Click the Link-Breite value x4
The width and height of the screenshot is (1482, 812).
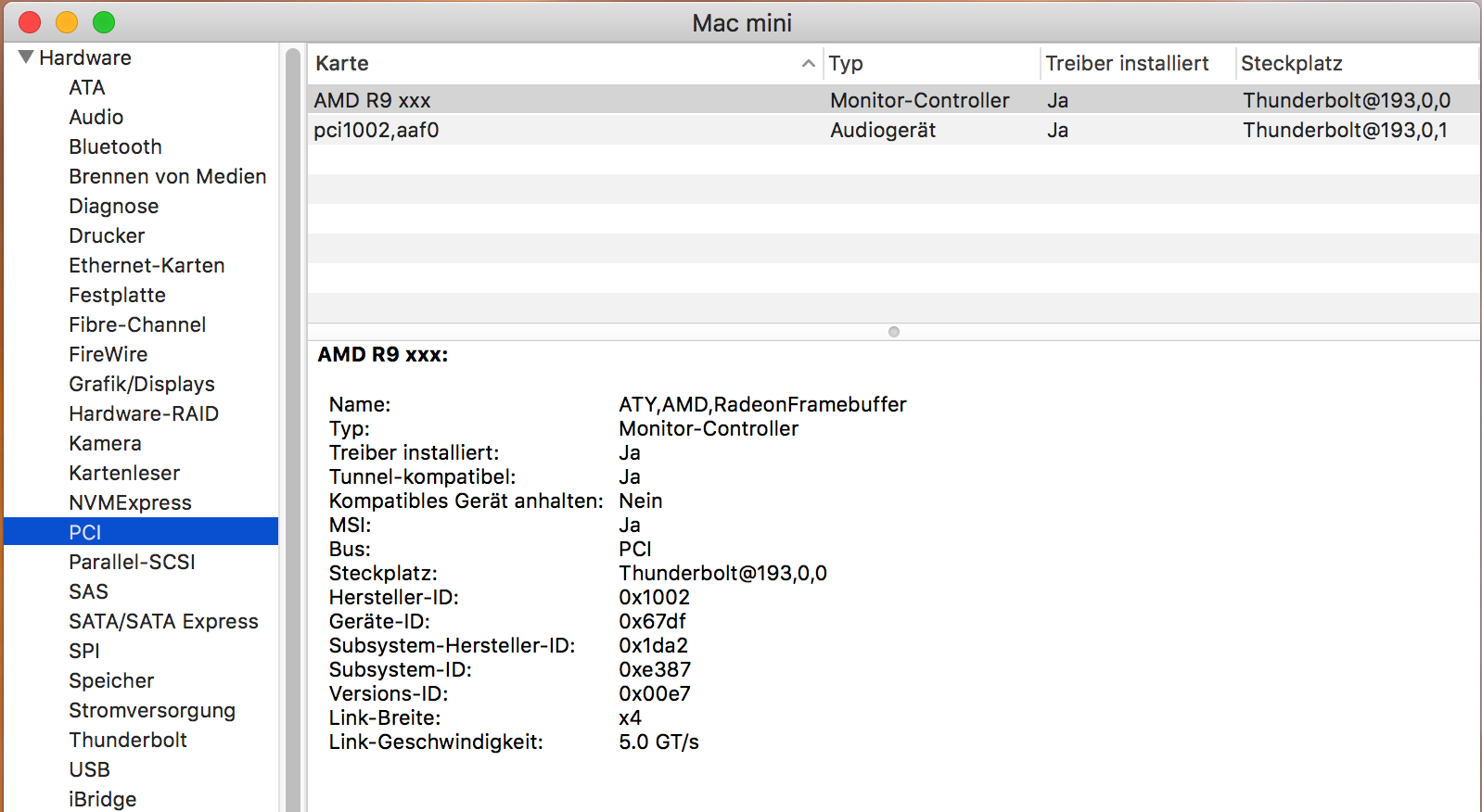pos(630,717)
